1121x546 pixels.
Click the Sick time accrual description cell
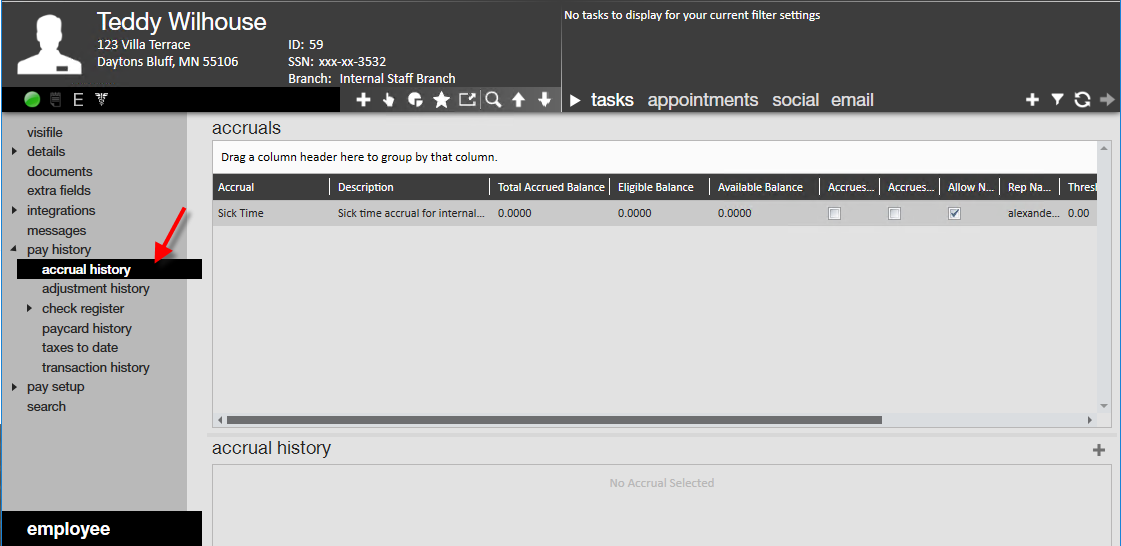410,214
